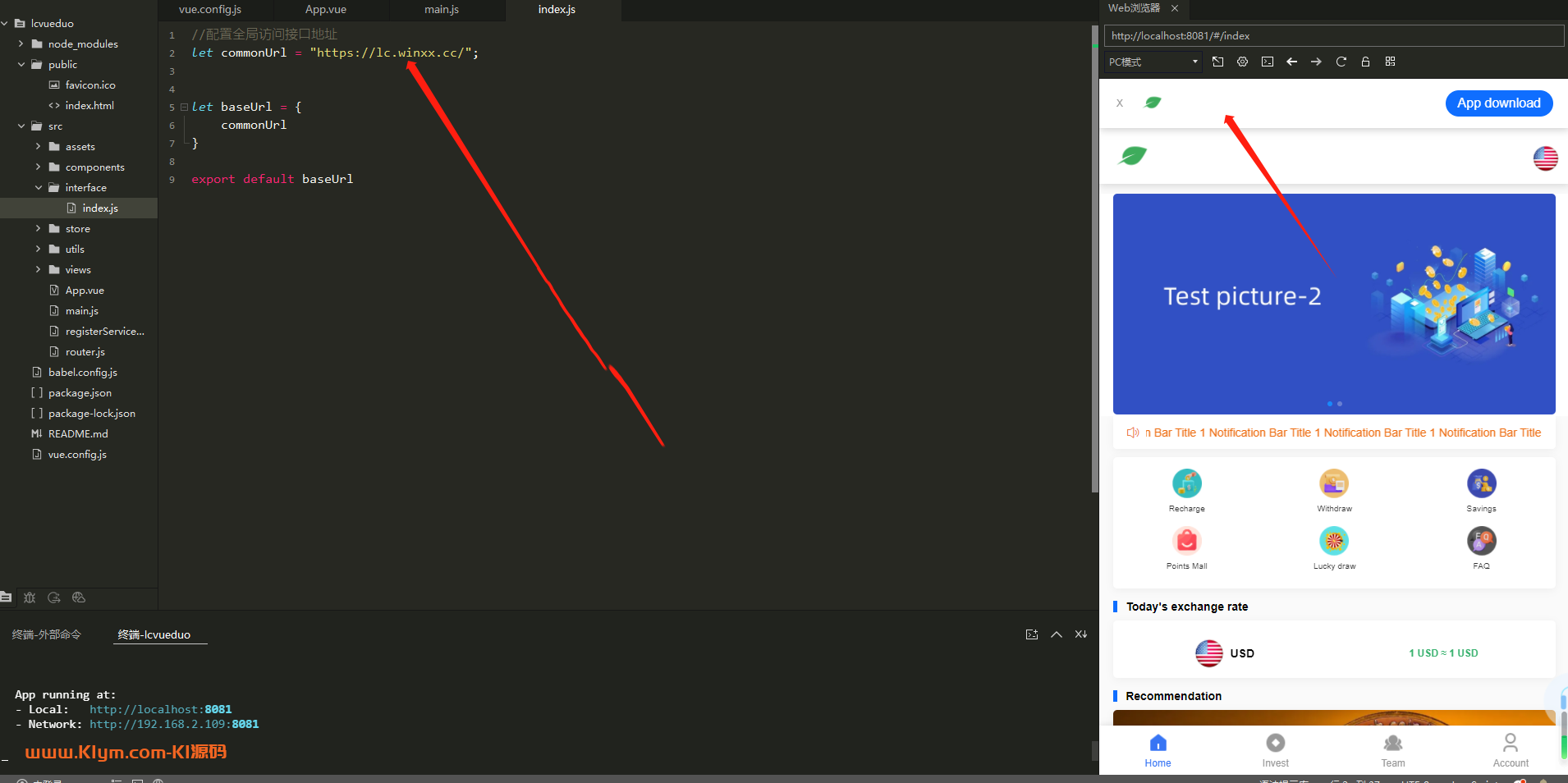Image resolution: width=1568 pixels, height=783 pixels.
Task: Open index.html in the public folder
Action: (89, 106)
